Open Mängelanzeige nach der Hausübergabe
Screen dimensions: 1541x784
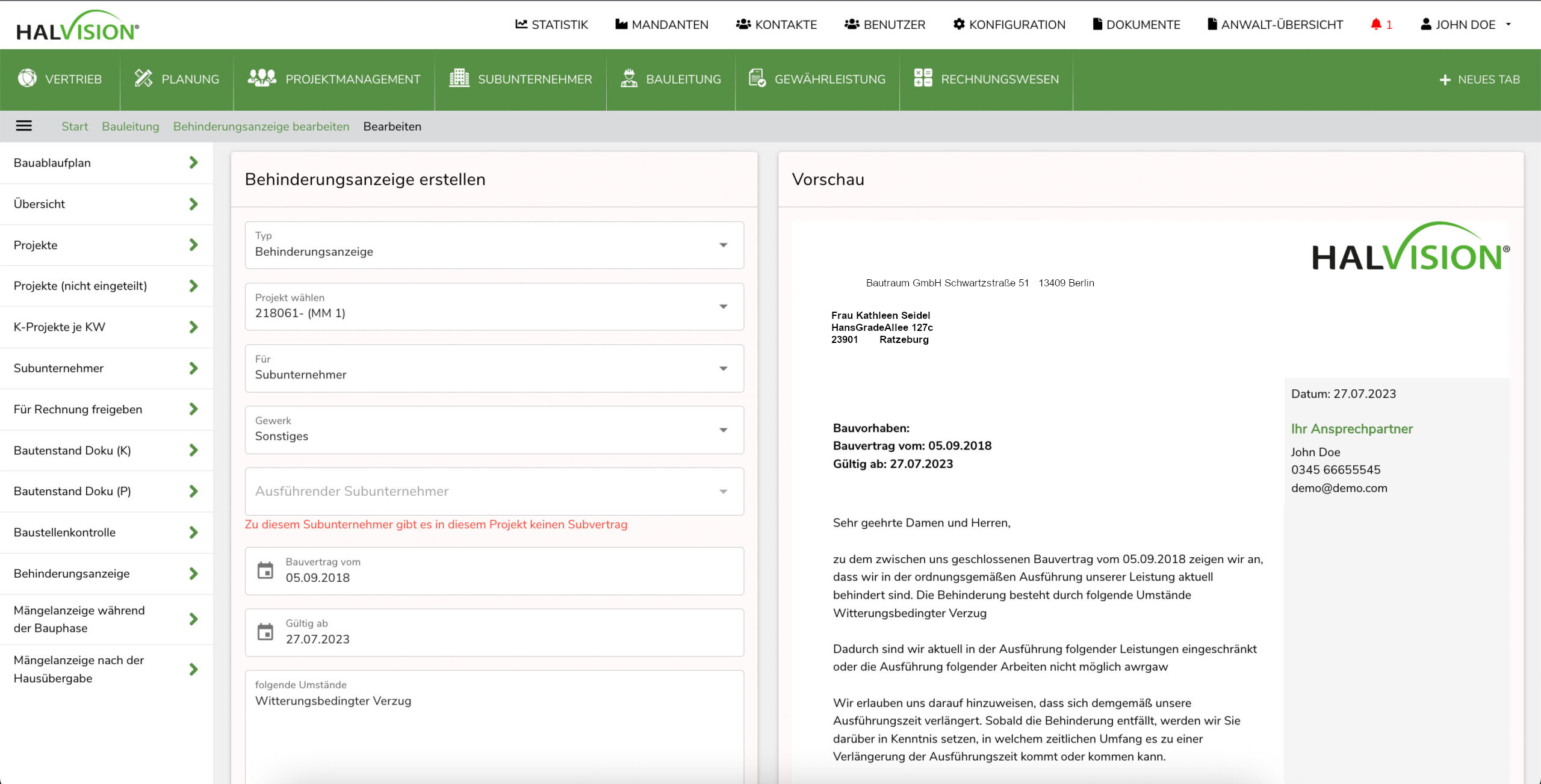[107, 670]
